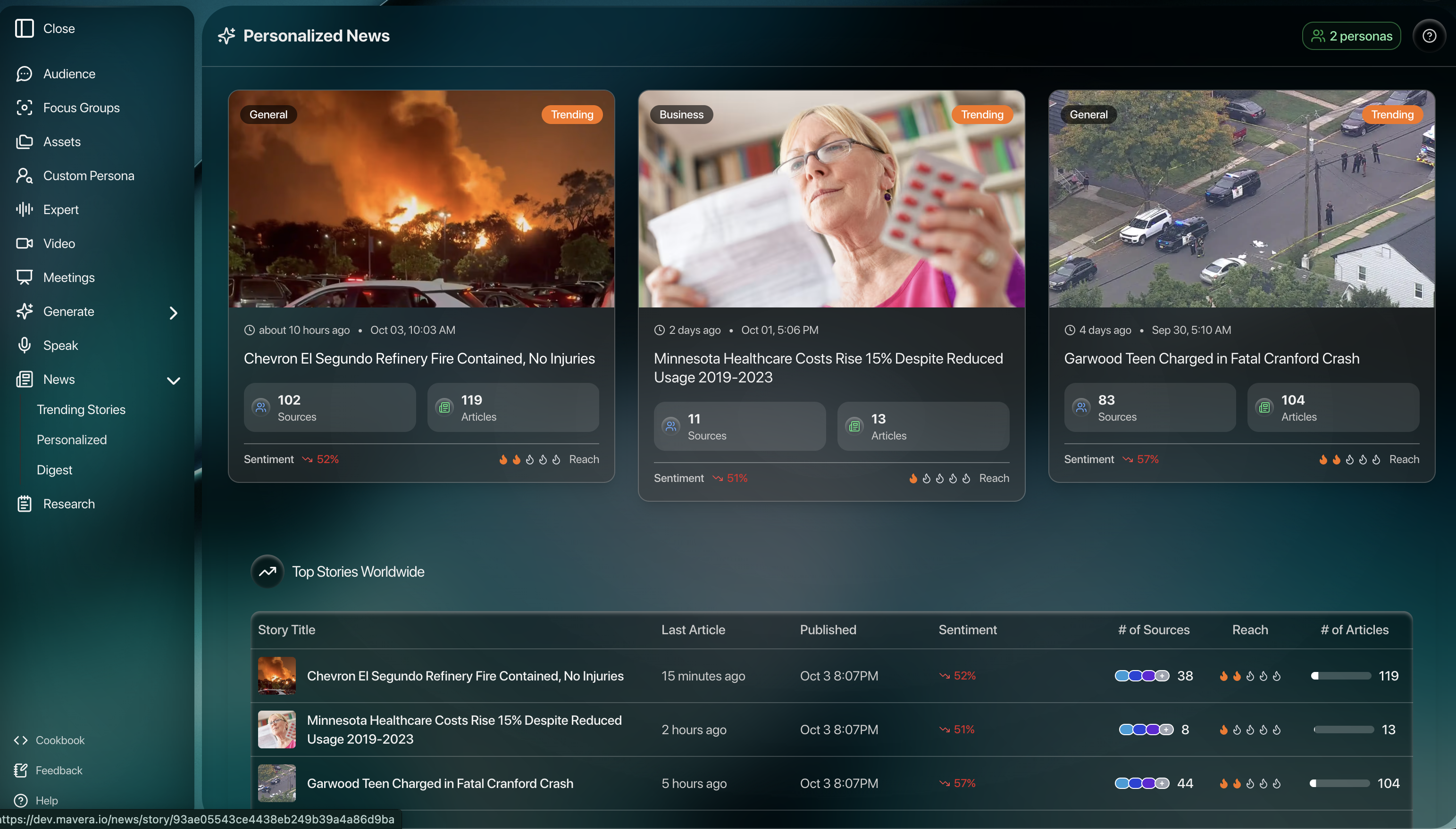Expand the Generate menu chevron
Image resolution: width=1456 pixels, height=829 pixels.
[173, 312]
